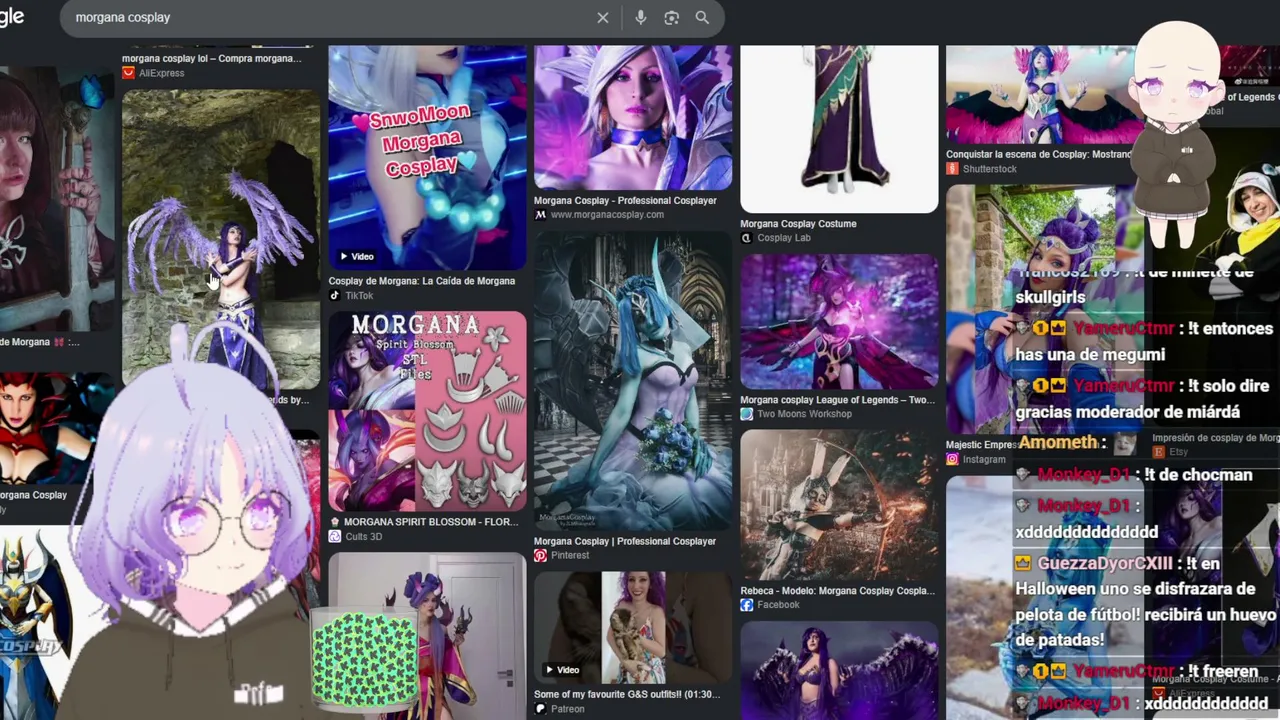Click the 'Patreon' source name text
Viewport: 1280px width, 720px height.
pyautogui.click(x=567, y=709)
